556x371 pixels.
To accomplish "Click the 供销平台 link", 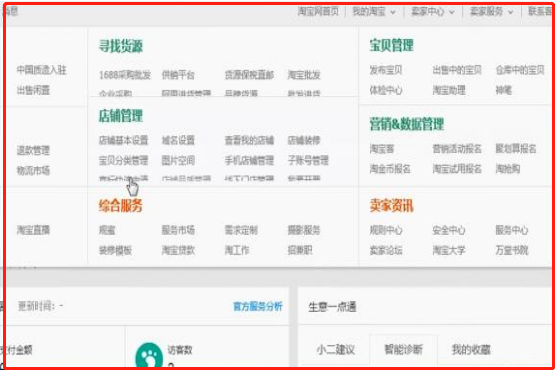I will (x=178, y=75).
